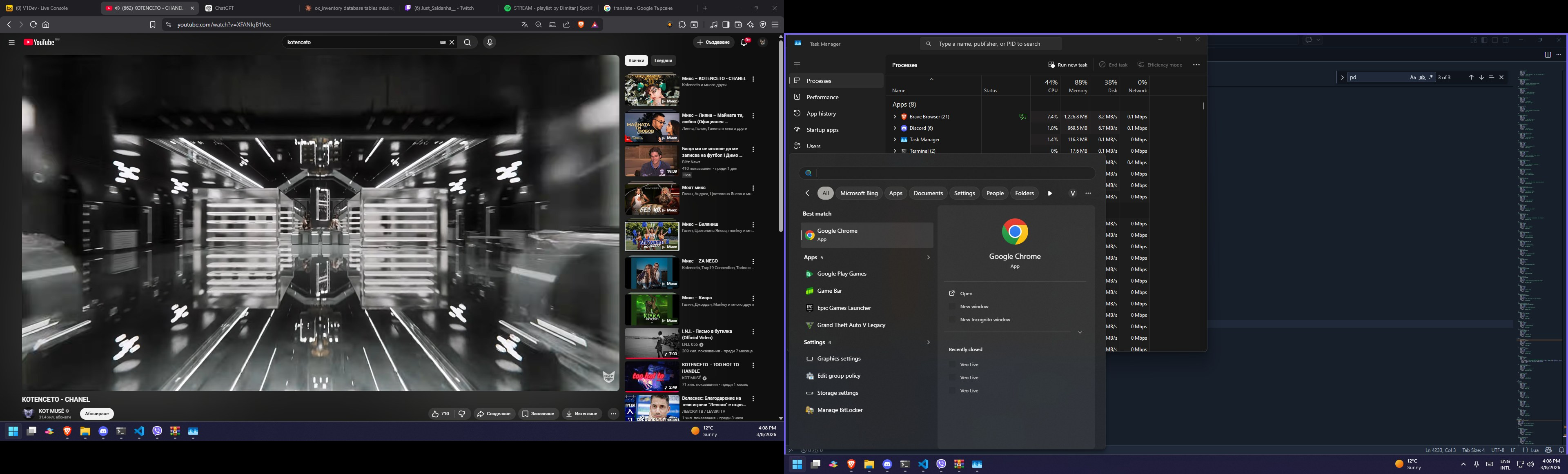The width and height of the screenshot is (1568, 474).
Task: Click split editor right icon
Action: tap(1547, 55)
